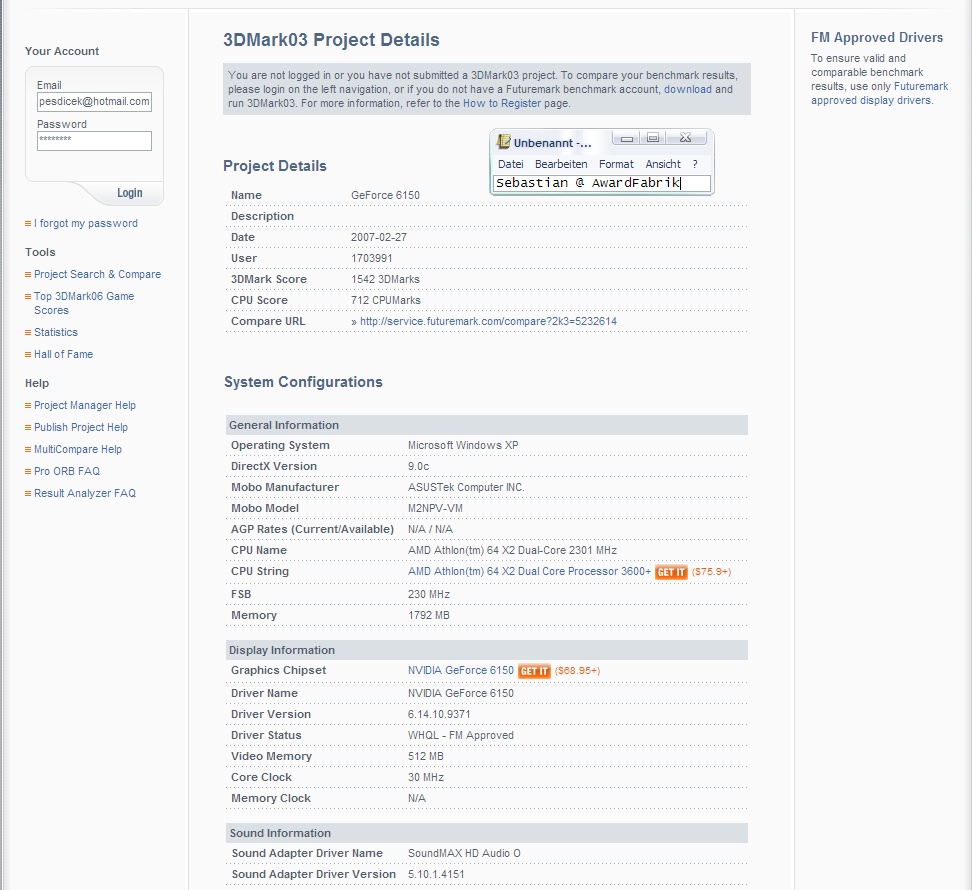Click GET IT badge next to CPU String
This screenshot has width=972, height=890.
click(671, 572)
